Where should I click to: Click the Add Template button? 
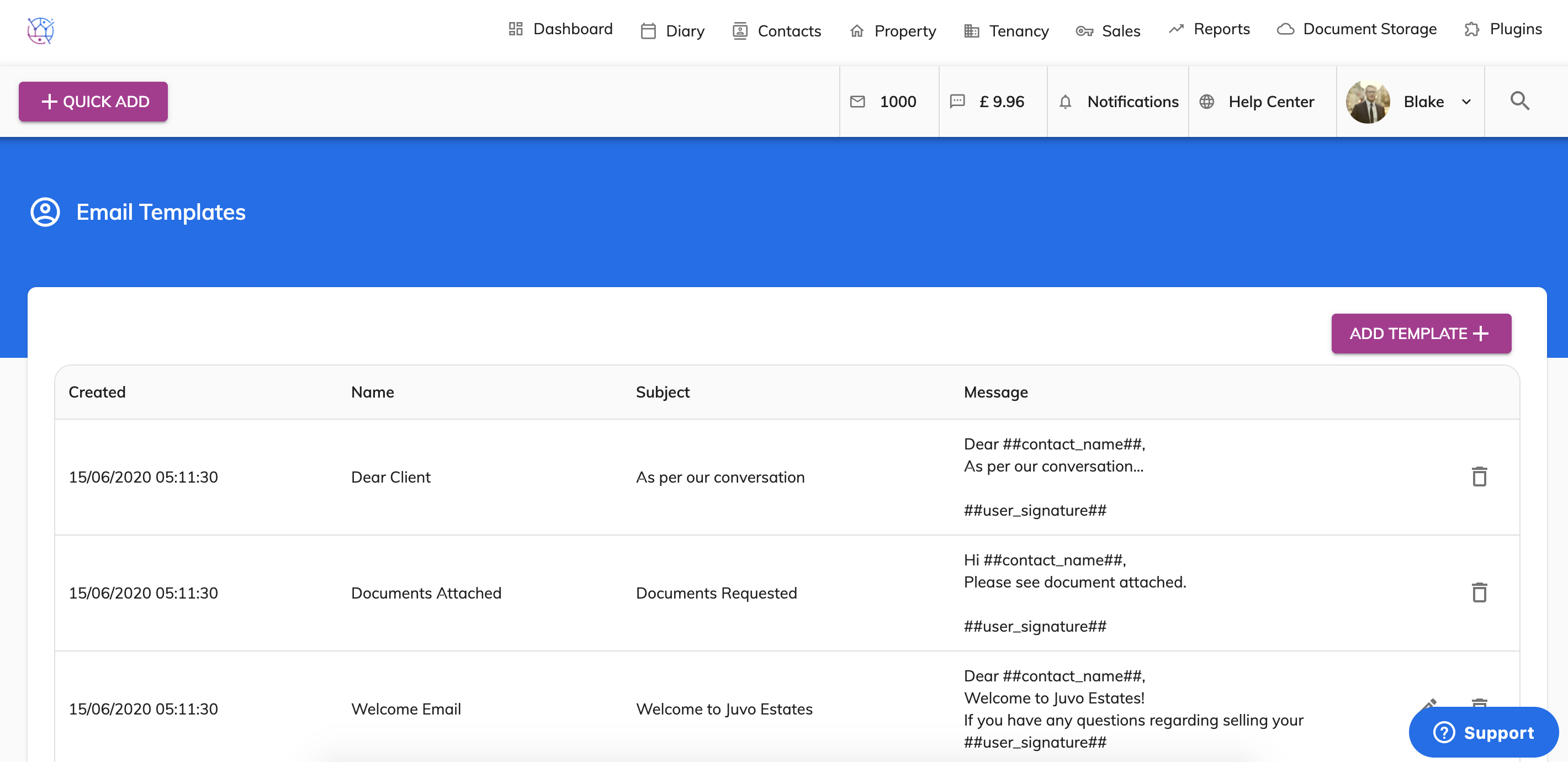coord(1421,333)
